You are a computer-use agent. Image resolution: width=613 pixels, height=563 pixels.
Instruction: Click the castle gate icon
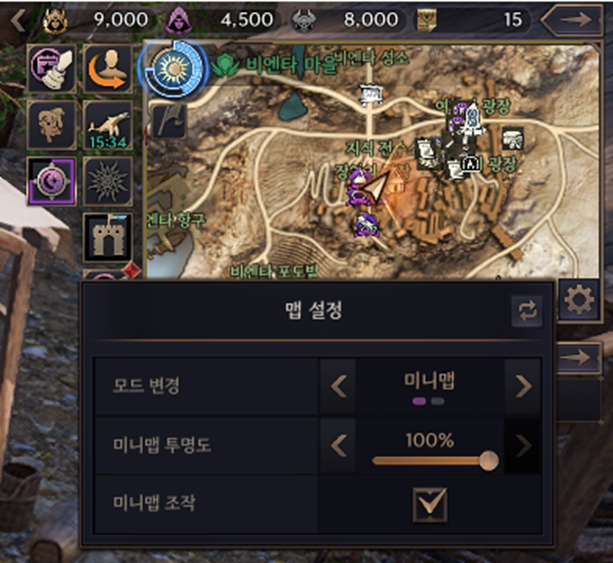pos(108,237)
